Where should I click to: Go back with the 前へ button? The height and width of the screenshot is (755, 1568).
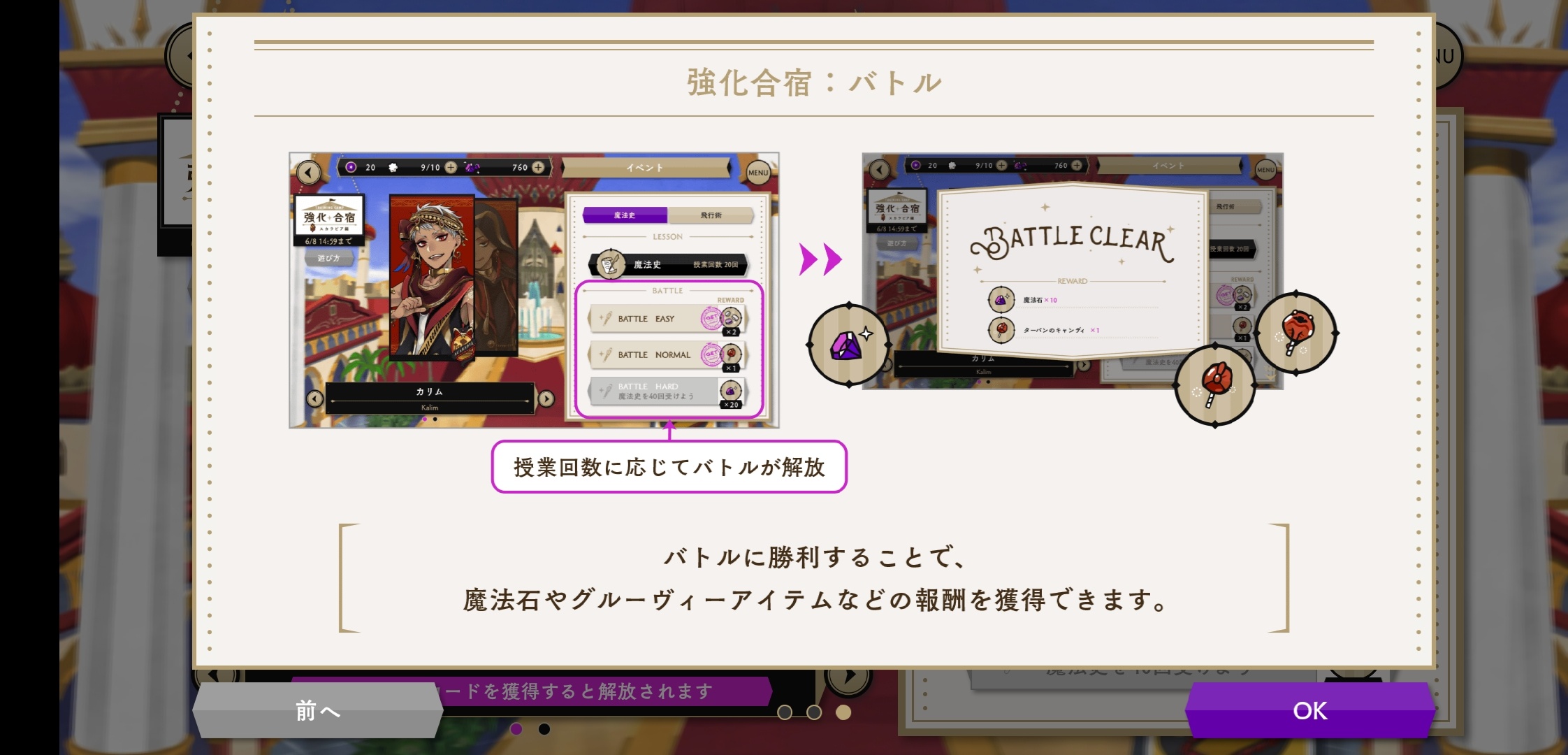(318, 710)
